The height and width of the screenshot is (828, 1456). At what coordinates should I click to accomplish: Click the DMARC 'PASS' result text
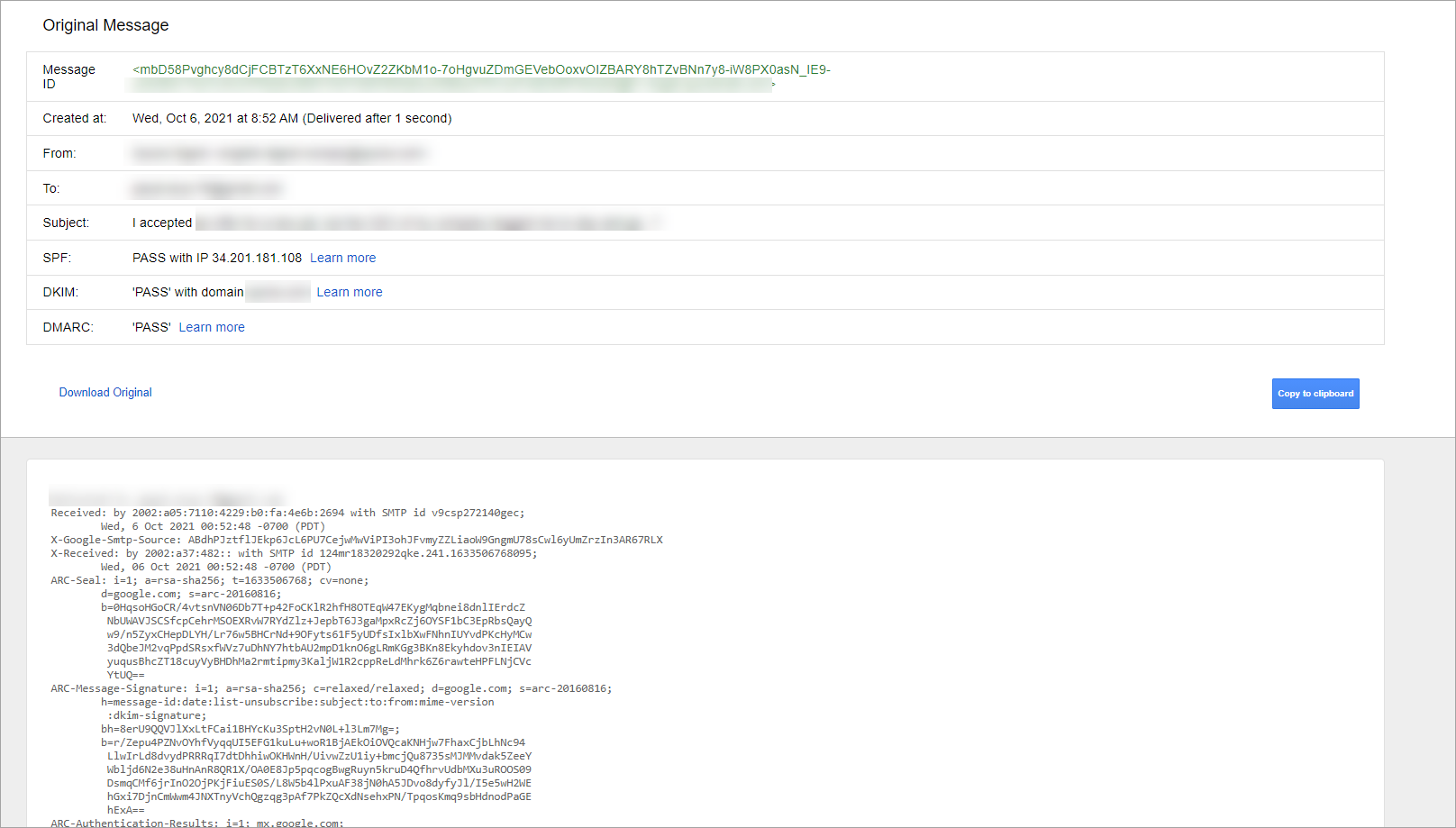[x=151, y=327]
